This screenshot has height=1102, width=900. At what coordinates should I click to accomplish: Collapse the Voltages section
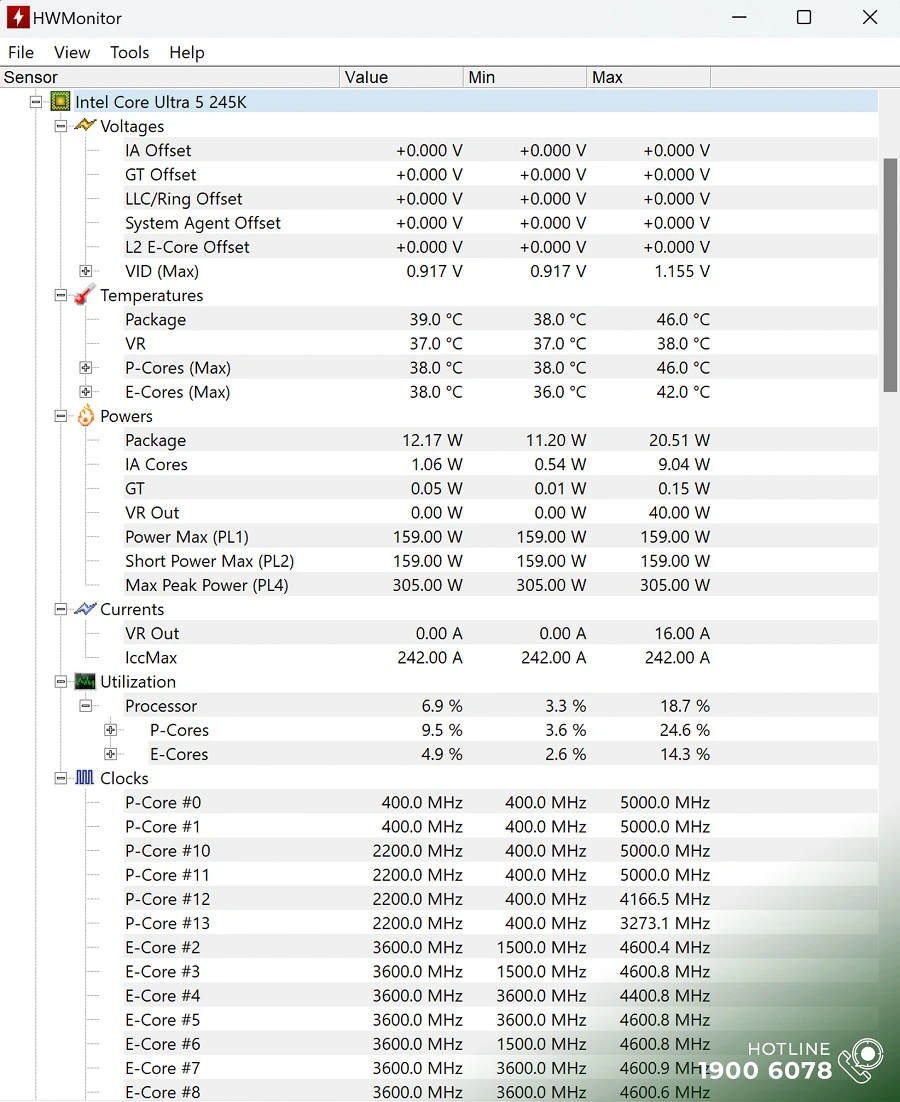[x=61, y=126]
